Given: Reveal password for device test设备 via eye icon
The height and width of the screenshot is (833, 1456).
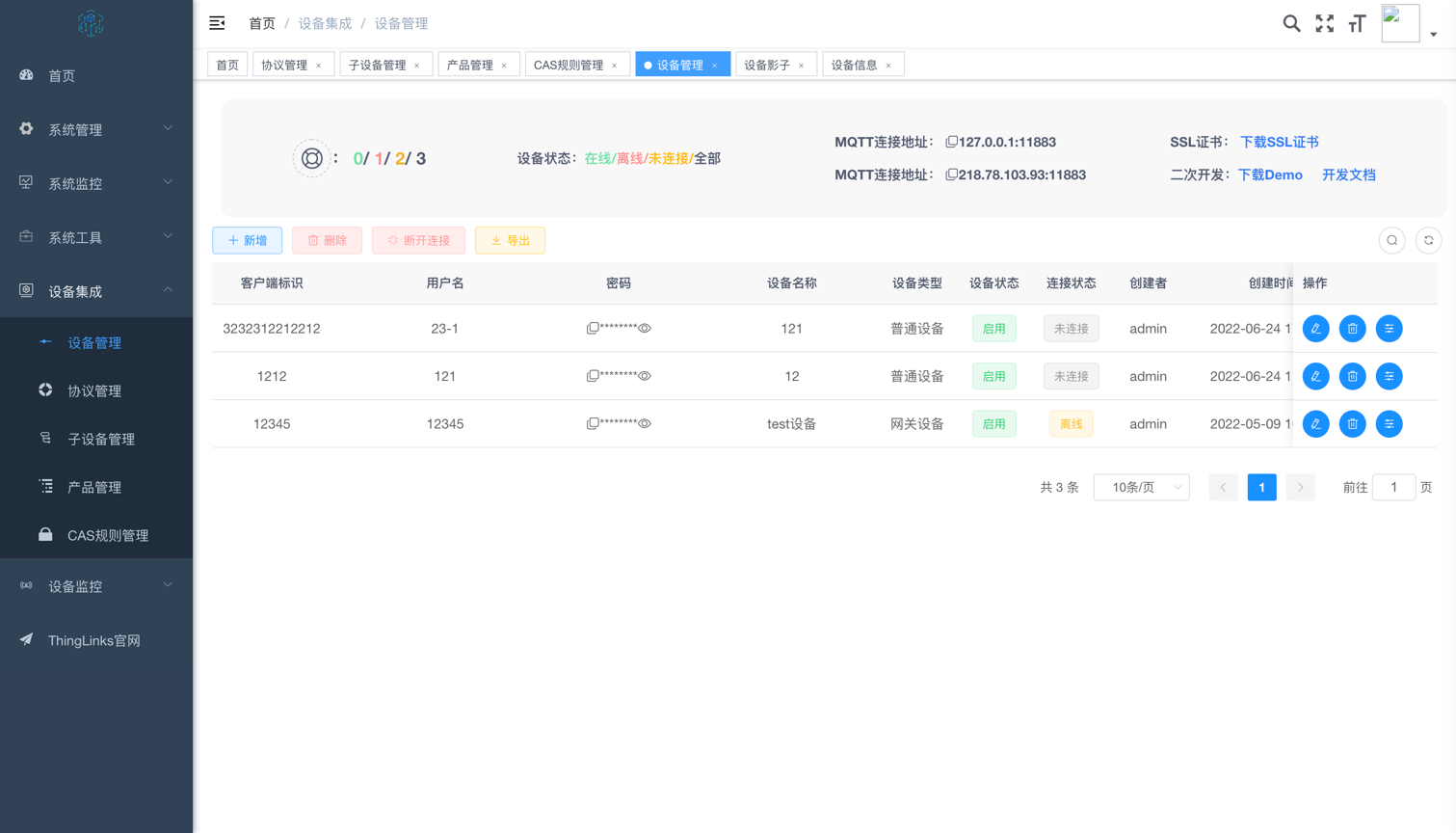Looking at the screenshot, I should 646,423.
